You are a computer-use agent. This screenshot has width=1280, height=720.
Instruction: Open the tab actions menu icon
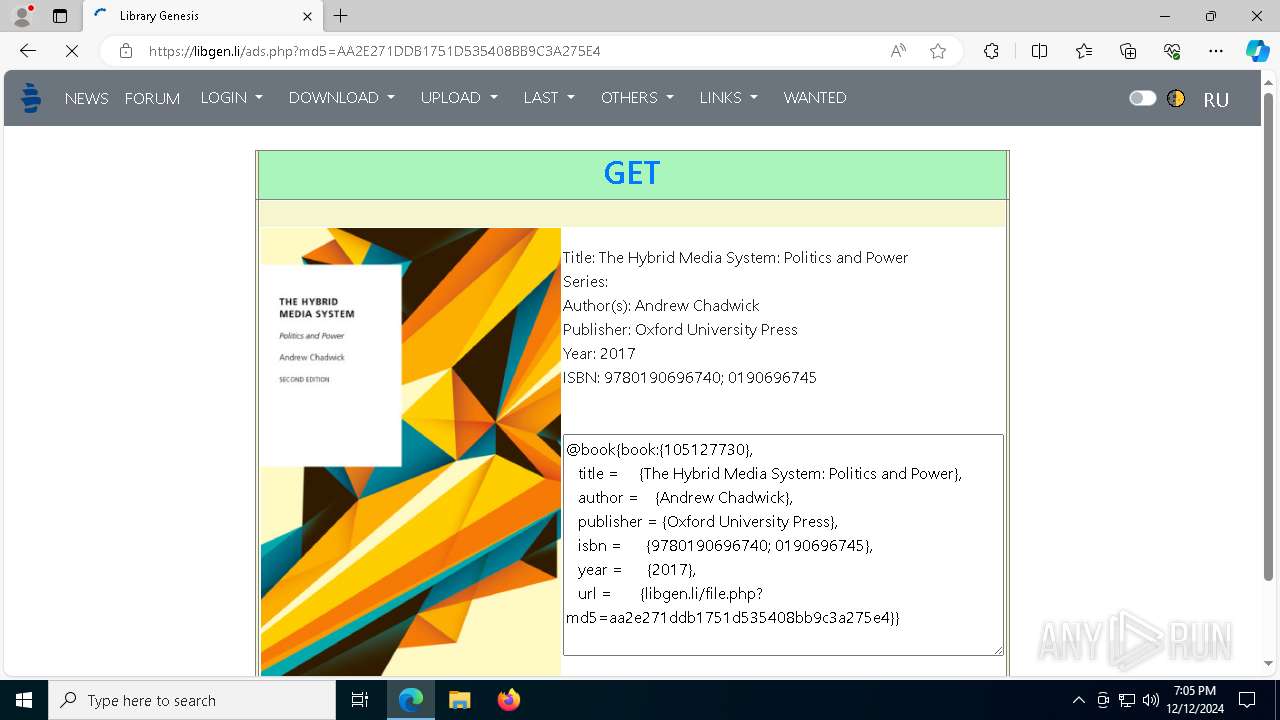tap(60, 16)
